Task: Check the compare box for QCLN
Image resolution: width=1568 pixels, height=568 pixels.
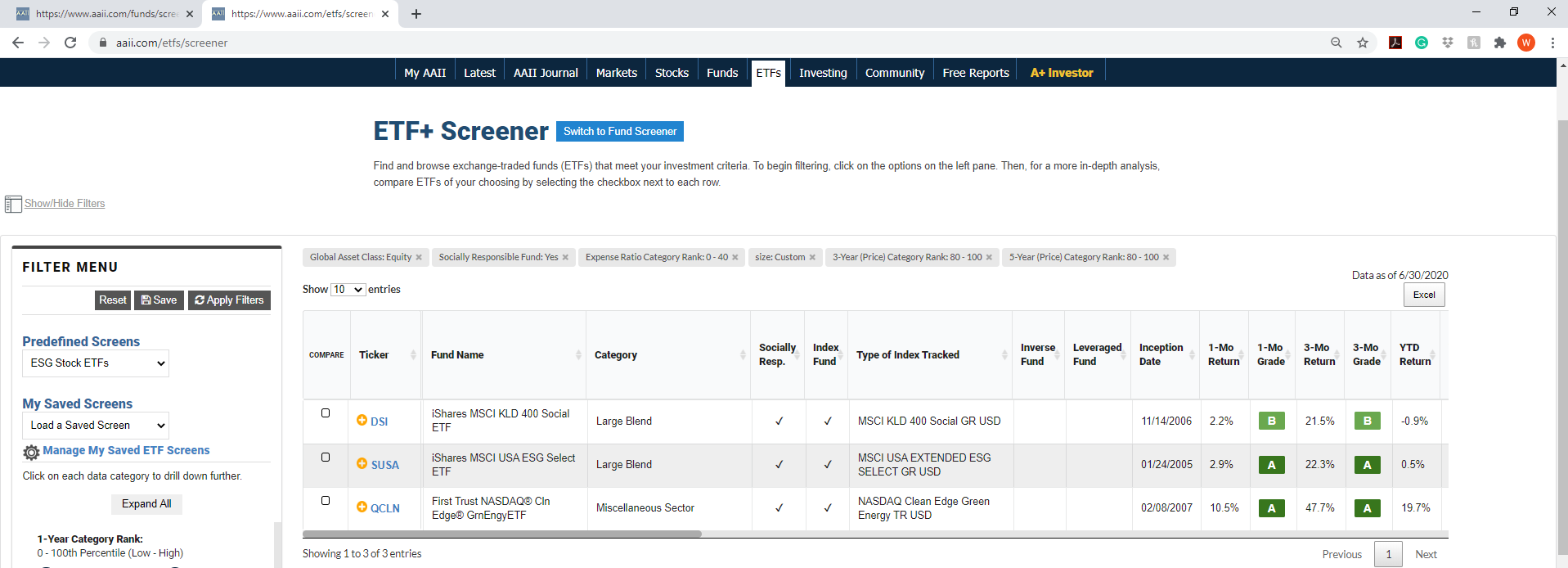Action: [x=326, y=501]
